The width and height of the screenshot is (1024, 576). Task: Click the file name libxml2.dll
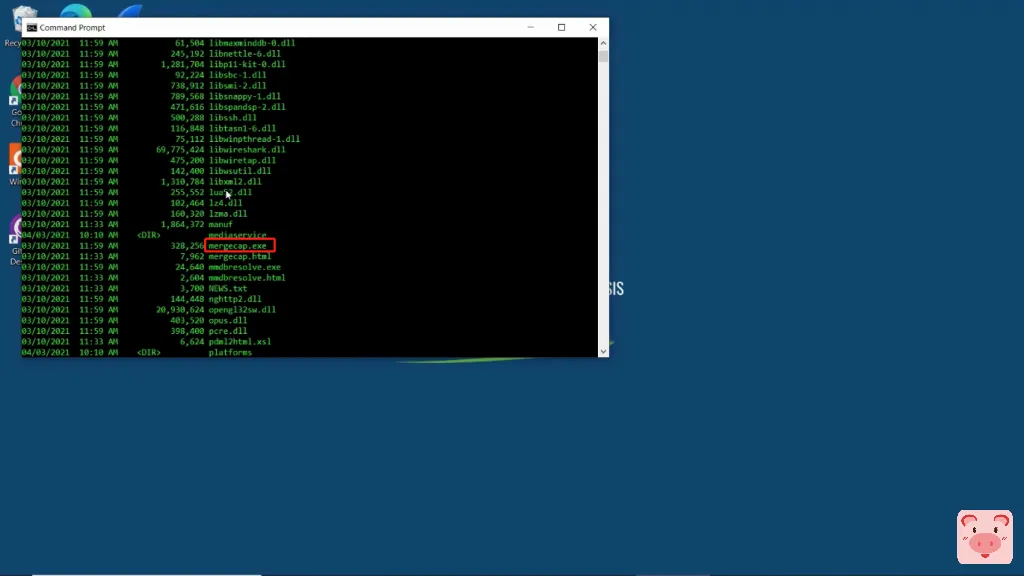point(235,182)
